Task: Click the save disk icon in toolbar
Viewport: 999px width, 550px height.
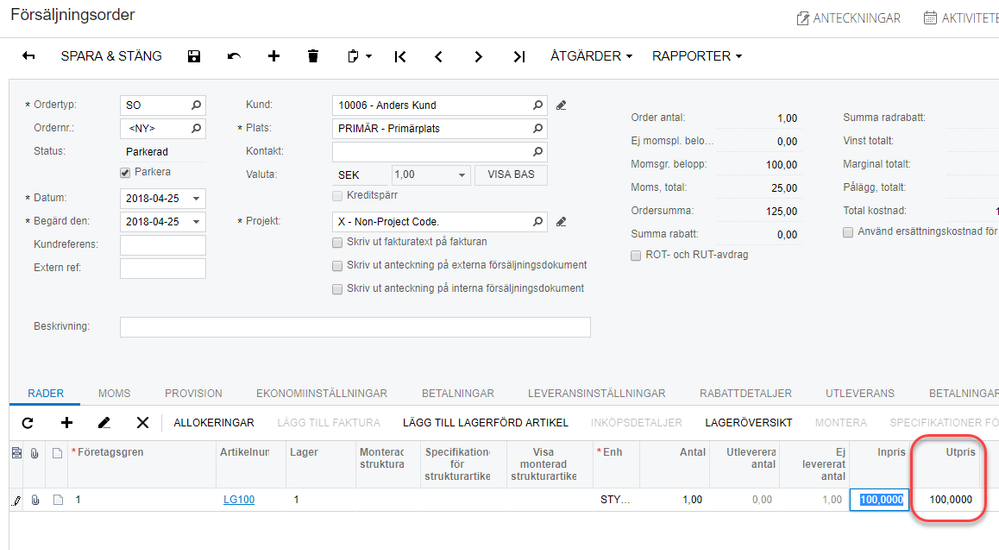Action: (x=194, y=57)
